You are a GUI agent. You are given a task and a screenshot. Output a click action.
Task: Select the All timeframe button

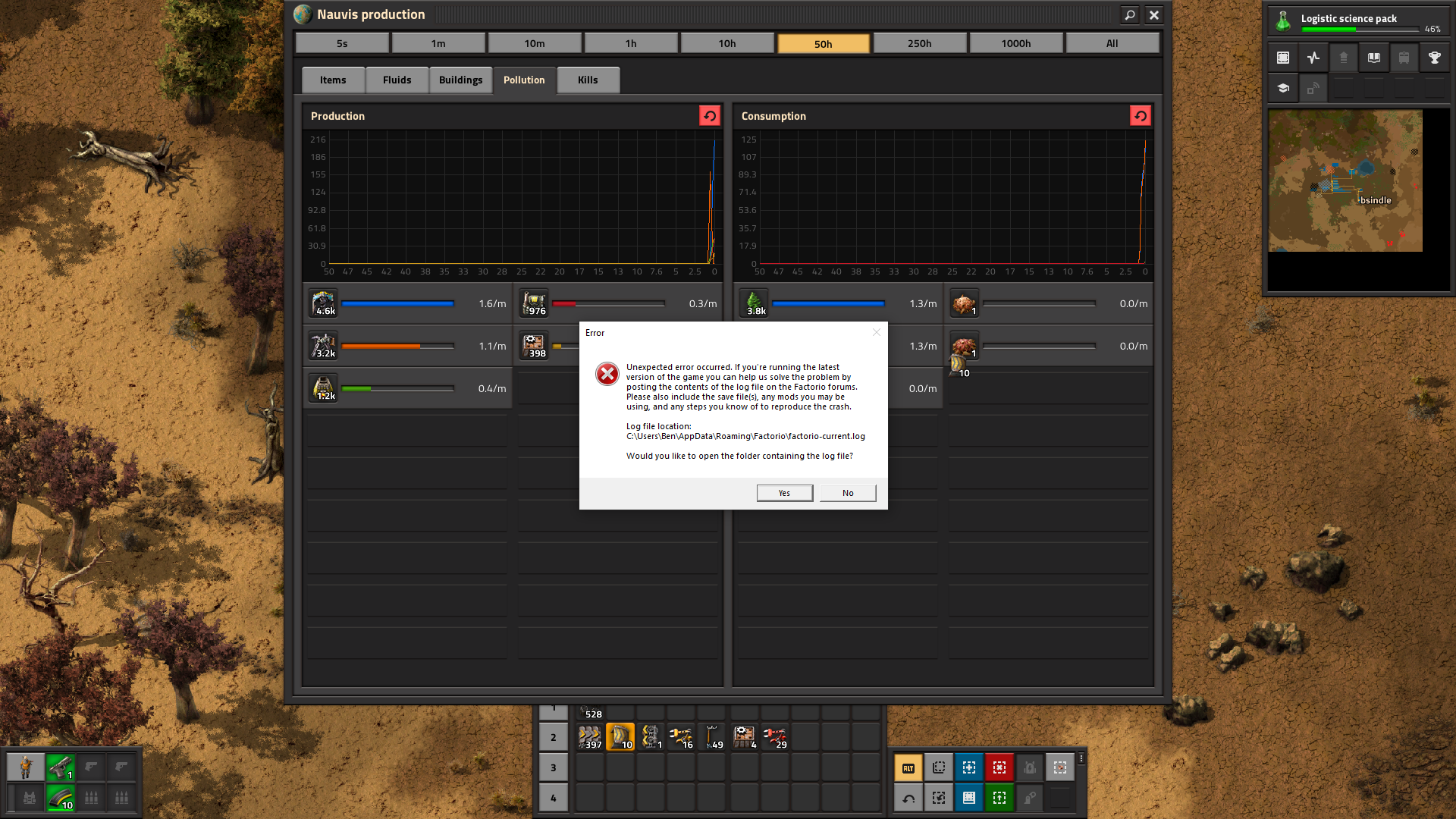[1112, 43]
